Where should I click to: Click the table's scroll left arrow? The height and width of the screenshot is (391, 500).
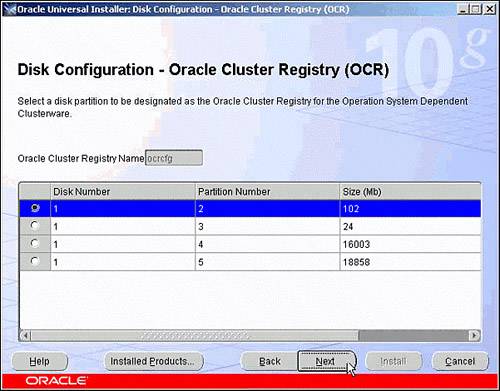tap(25, 335)
